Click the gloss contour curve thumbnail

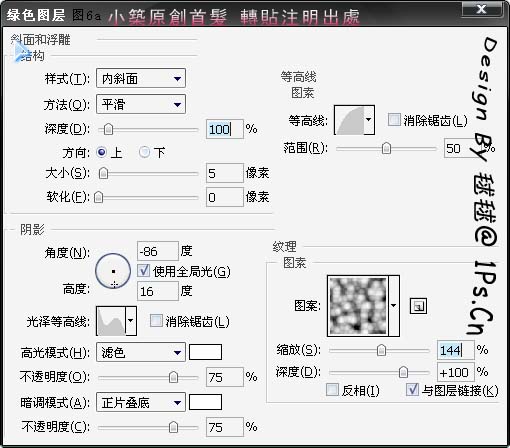tap(111, 321)
